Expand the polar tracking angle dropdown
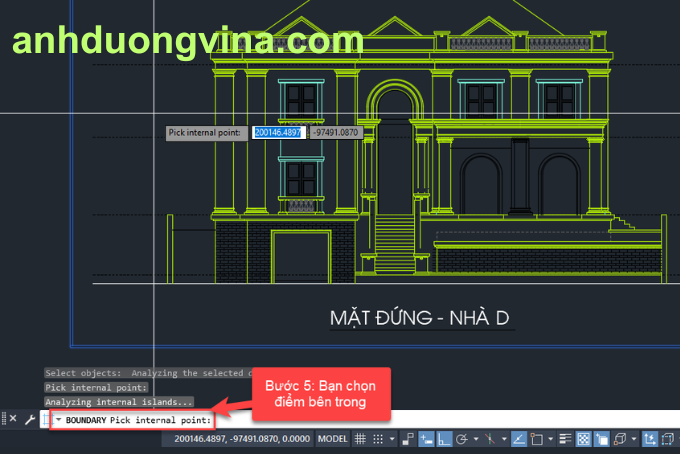The image size is (680, 454). pyautogui.click(x=475, y=439)
